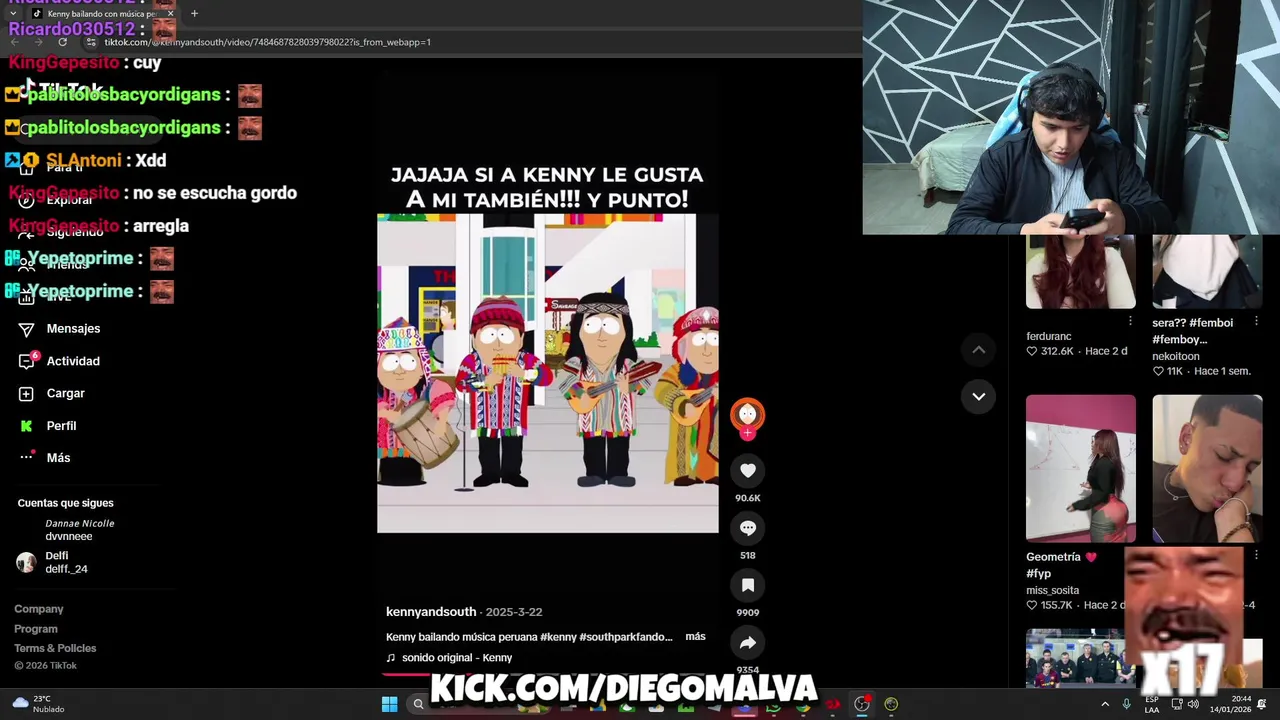Like the Kenny video with the heart icon
Image resolution: width=1280 pixels, height=720 pixels.
tap(748, 470)
